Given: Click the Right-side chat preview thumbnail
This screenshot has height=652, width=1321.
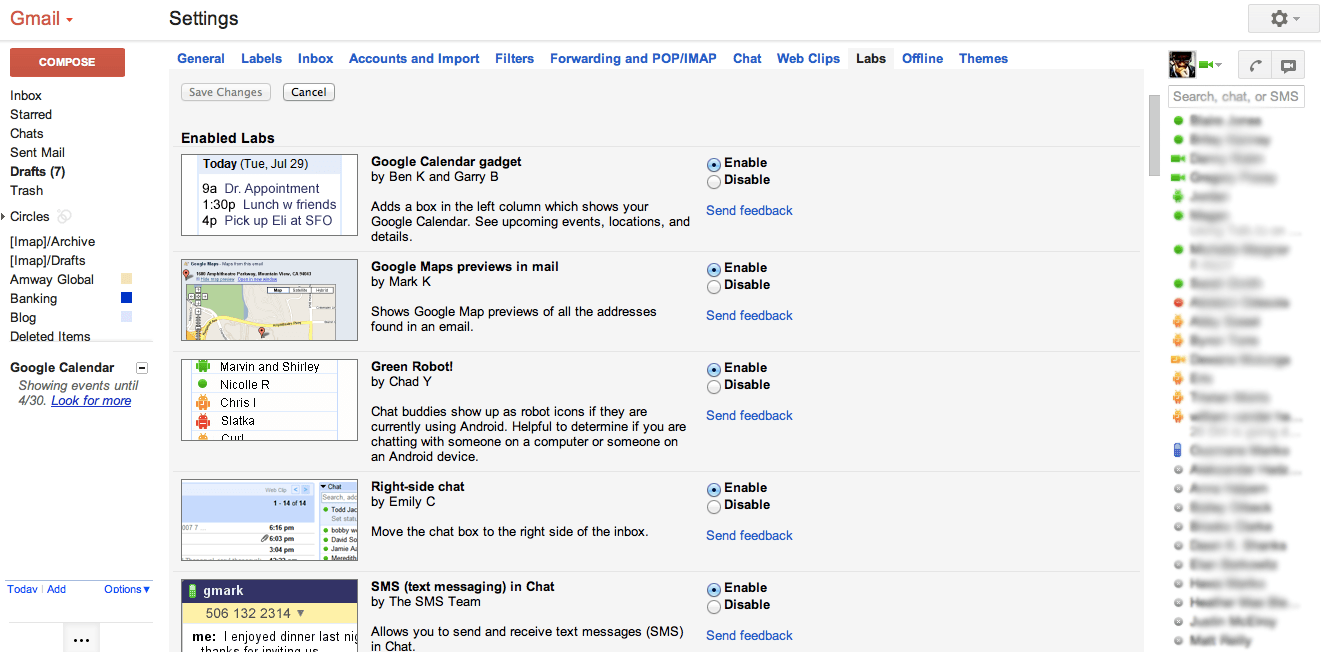Looking at the screenshot, I should [269, 520].
